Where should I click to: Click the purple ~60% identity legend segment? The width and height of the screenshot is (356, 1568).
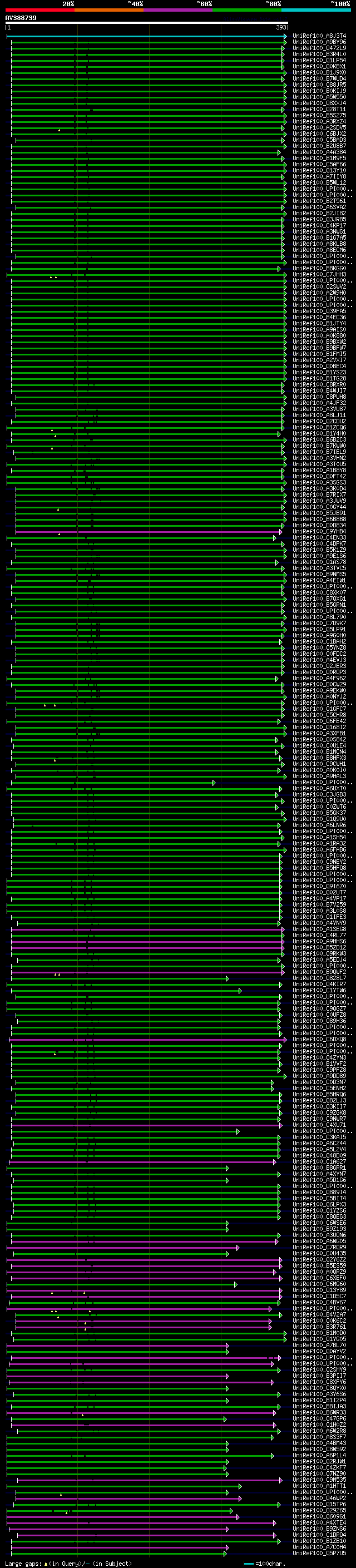(177, 10)
